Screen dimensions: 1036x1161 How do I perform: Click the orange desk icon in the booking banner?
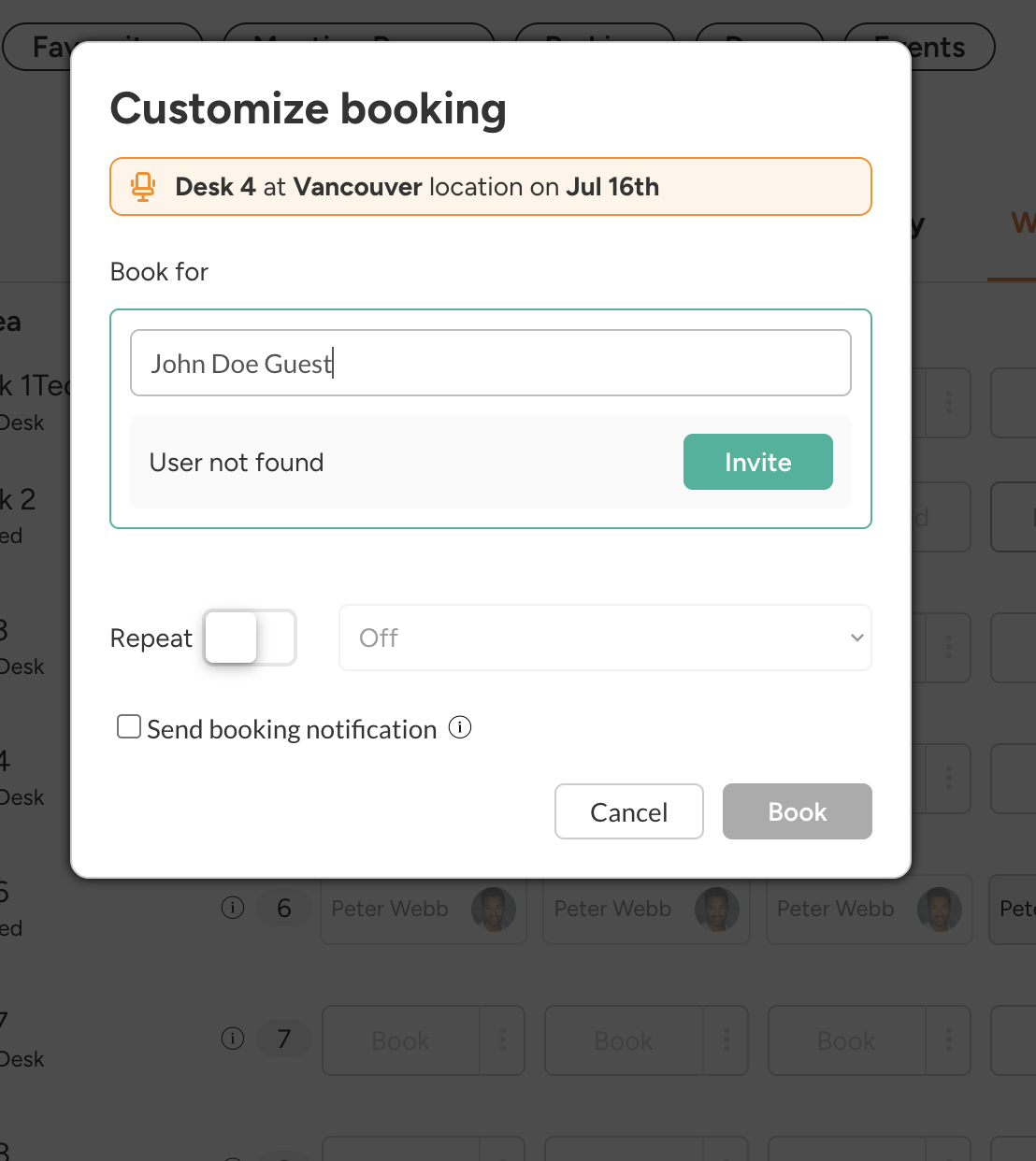[x=143, y=187]
